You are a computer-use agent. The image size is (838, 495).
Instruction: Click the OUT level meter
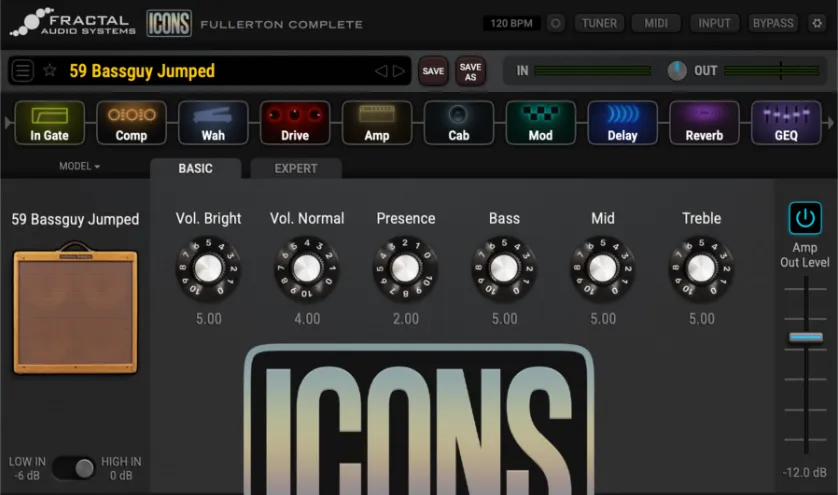click(771, 71)
